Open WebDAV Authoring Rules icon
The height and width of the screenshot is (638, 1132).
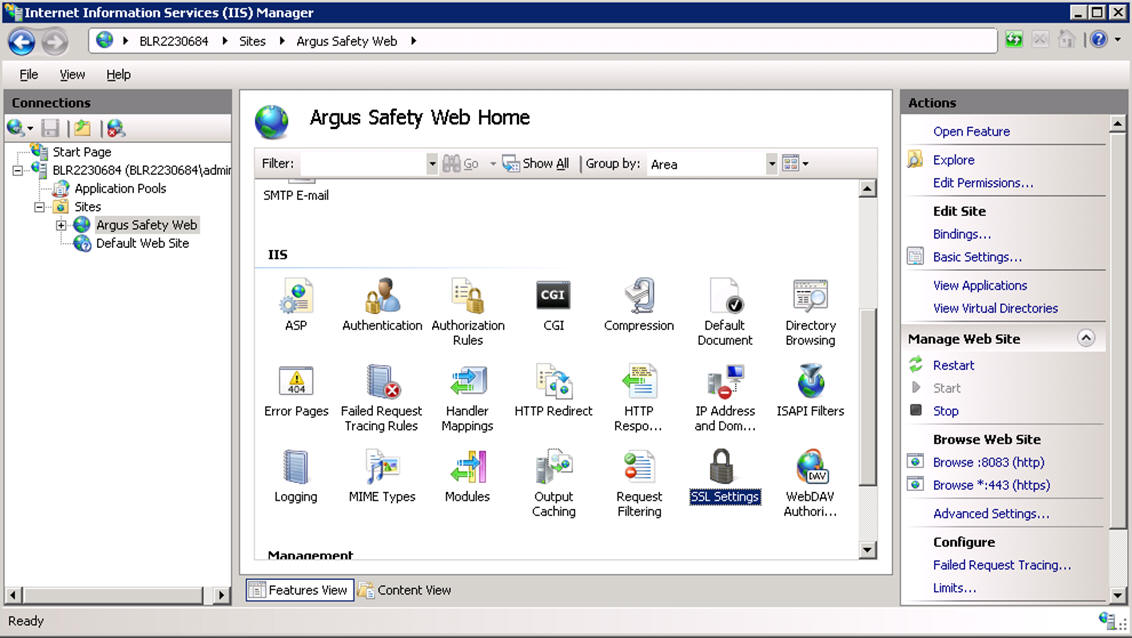(x=811, y=467)
